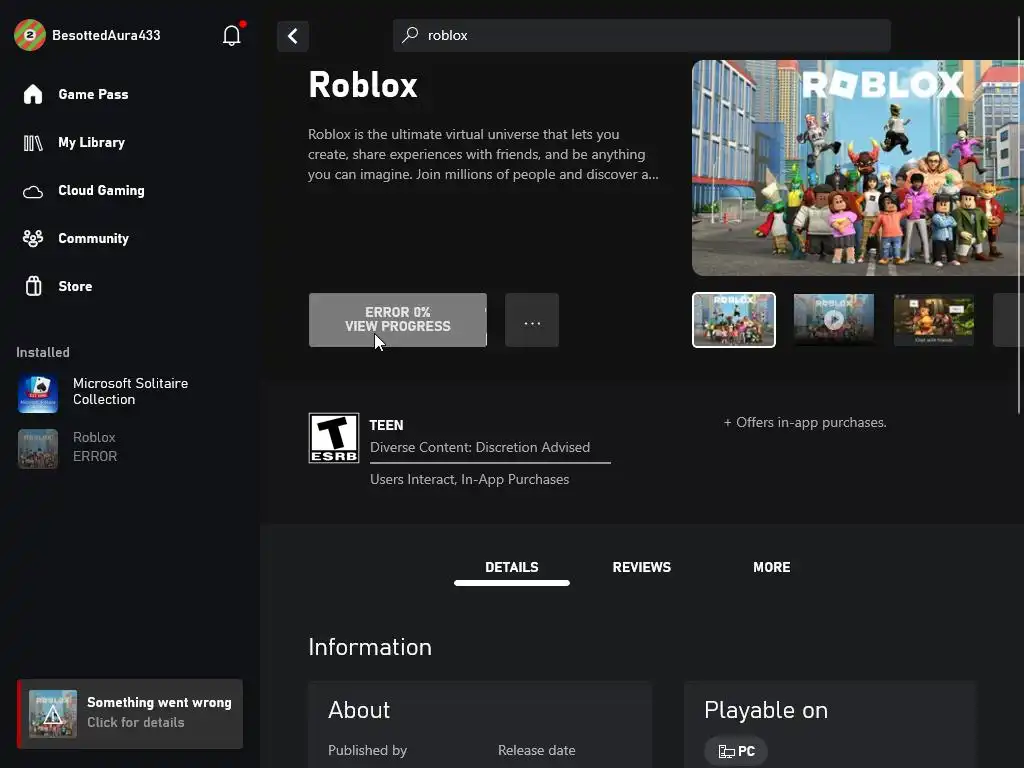Click the PC platform icon
This screenshot has width=1024, height=768.
[726, 752]
